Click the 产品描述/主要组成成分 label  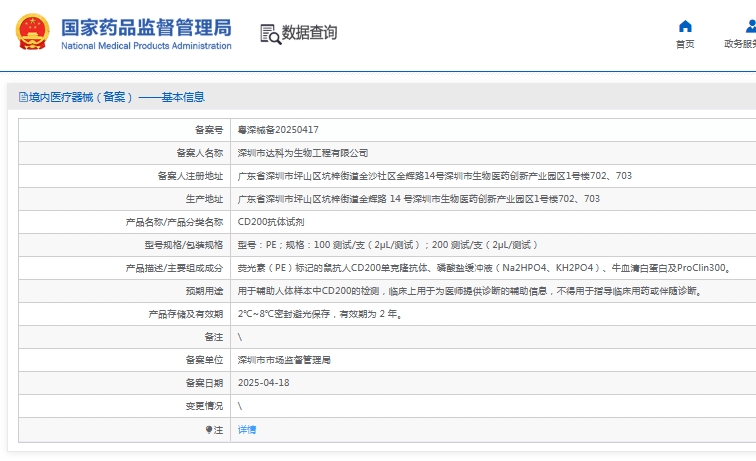coord(174,268)
